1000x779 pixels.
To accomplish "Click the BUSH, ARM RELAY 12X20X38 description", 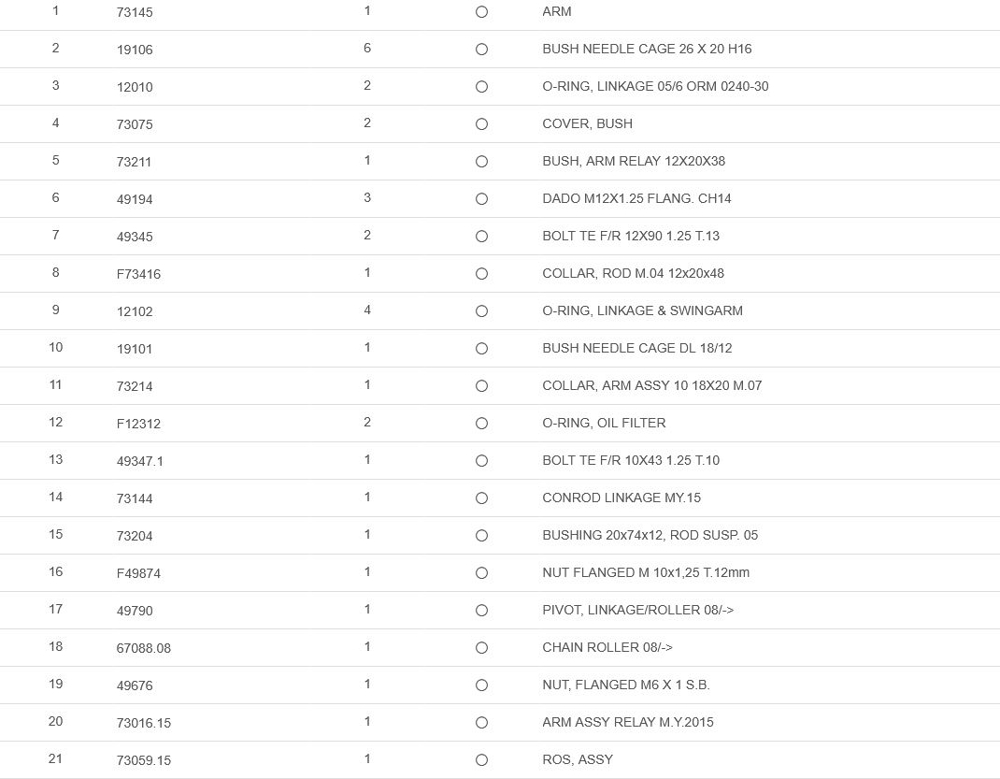I will click(633, 161).
